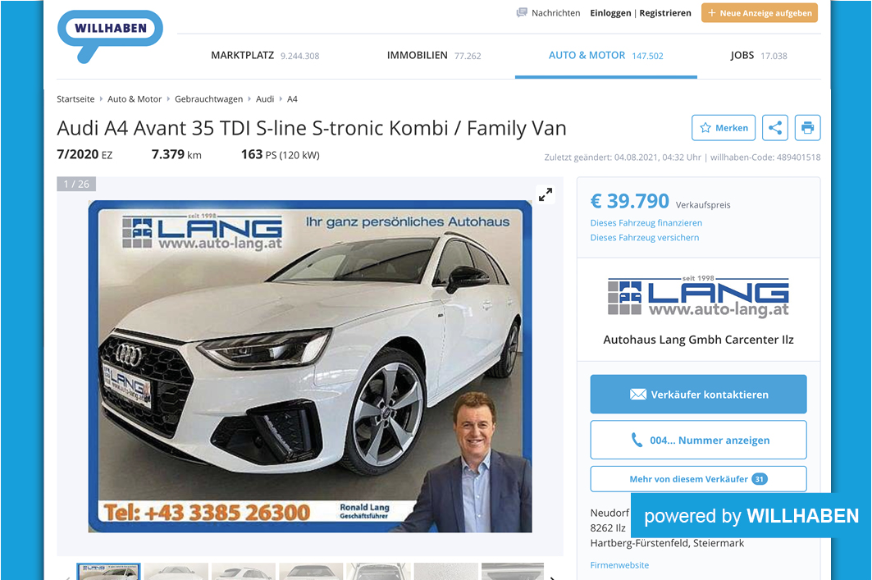Click the Autohaus Lang dealer logo
872x580 pixels.
(x=698, y=296)
